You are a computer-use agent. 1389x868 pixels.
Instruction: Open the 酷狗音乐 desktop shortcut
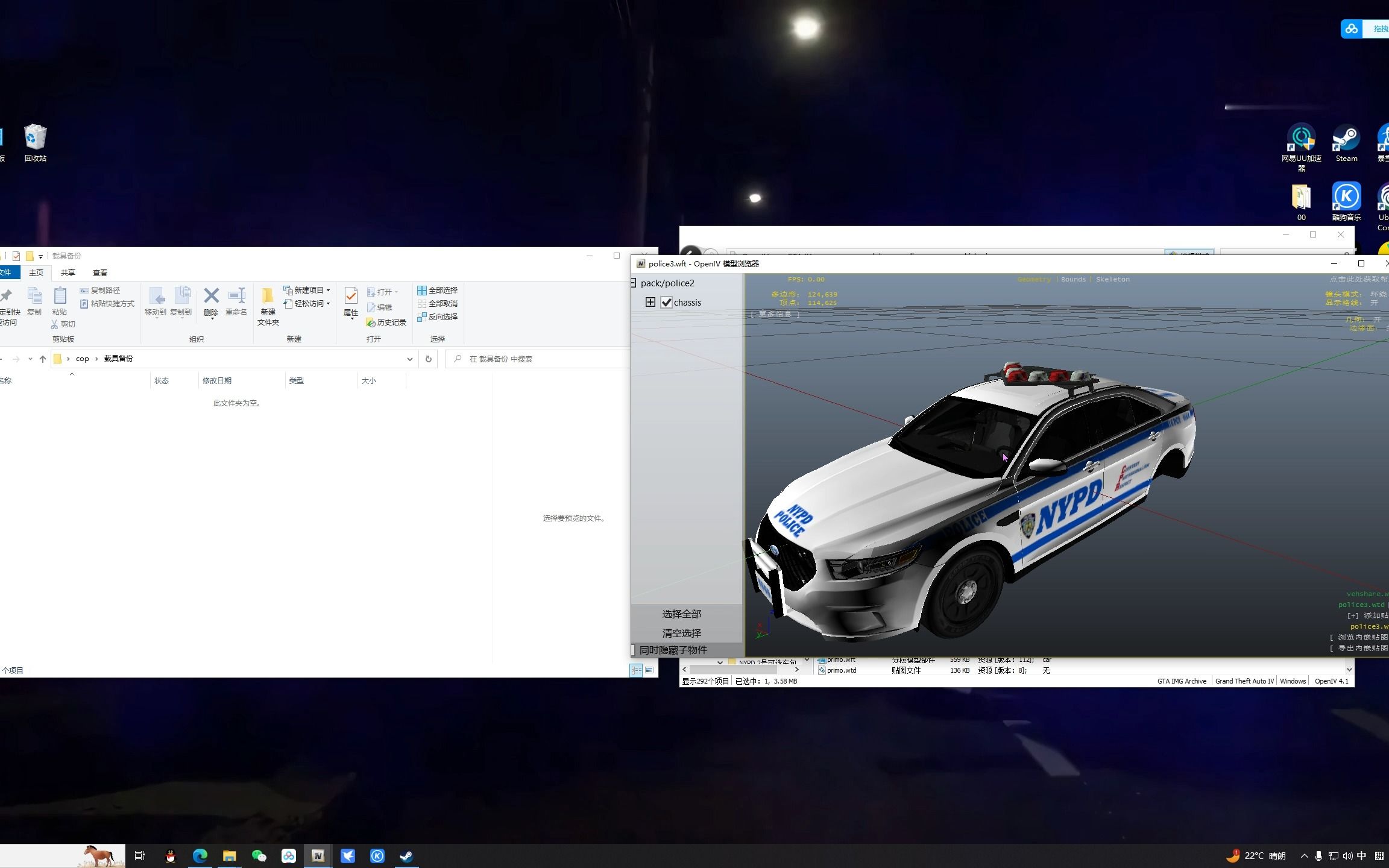click(x=1346, y=202)
